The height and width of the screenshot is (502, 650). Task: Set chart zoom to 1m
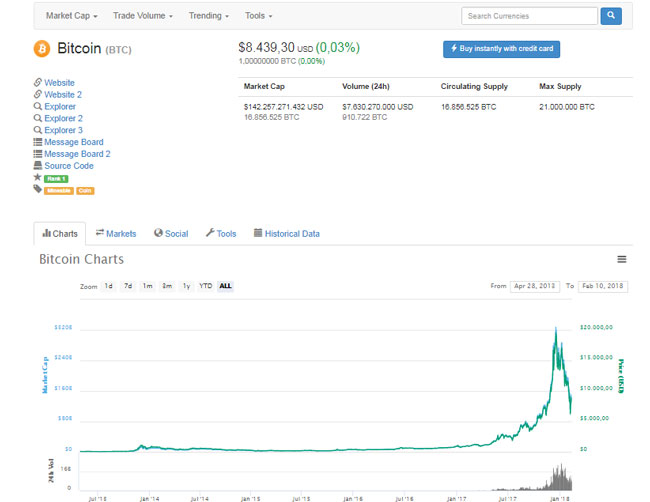tap(148, 286)
